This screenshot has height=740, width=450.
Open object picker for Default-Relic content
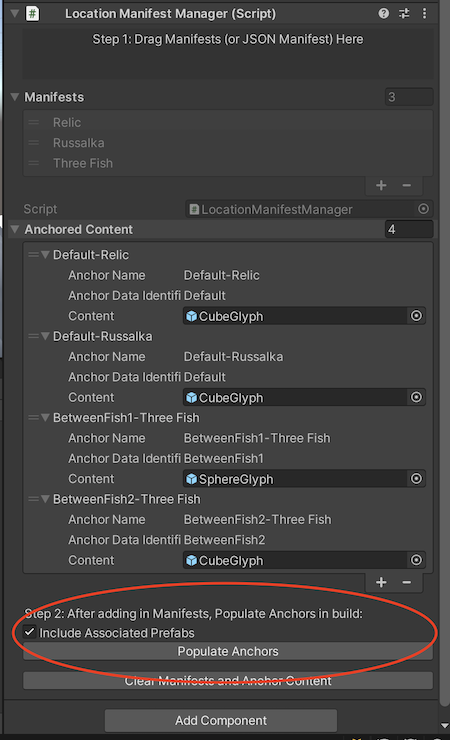[x=416, y=316]
